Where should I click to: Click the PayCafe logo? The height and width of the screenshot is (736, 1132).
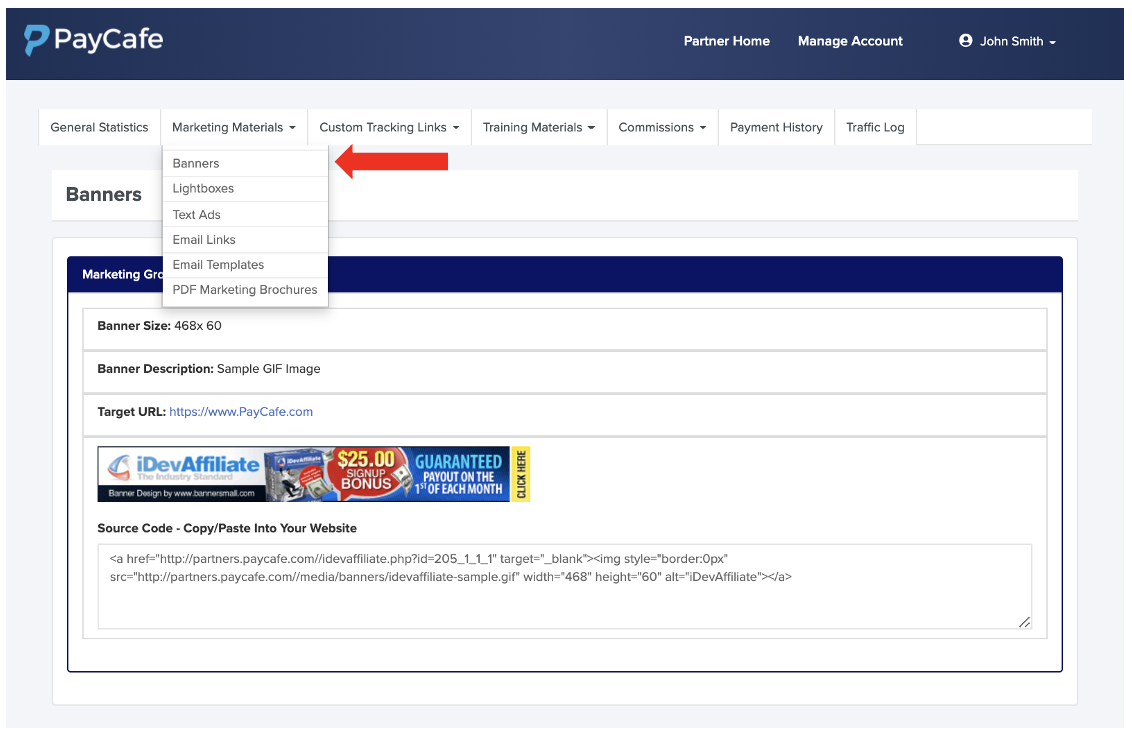pyautogui.click(x=94, y=40)
